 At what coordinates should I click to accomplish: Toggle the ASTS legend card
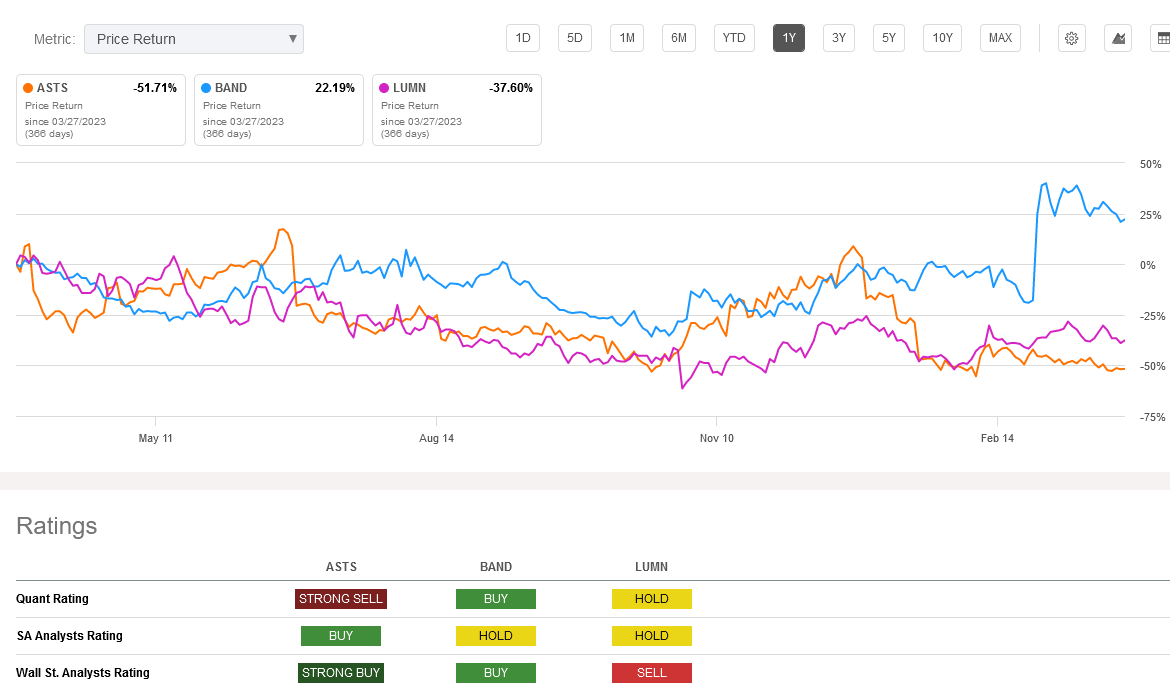pos(101,110)
